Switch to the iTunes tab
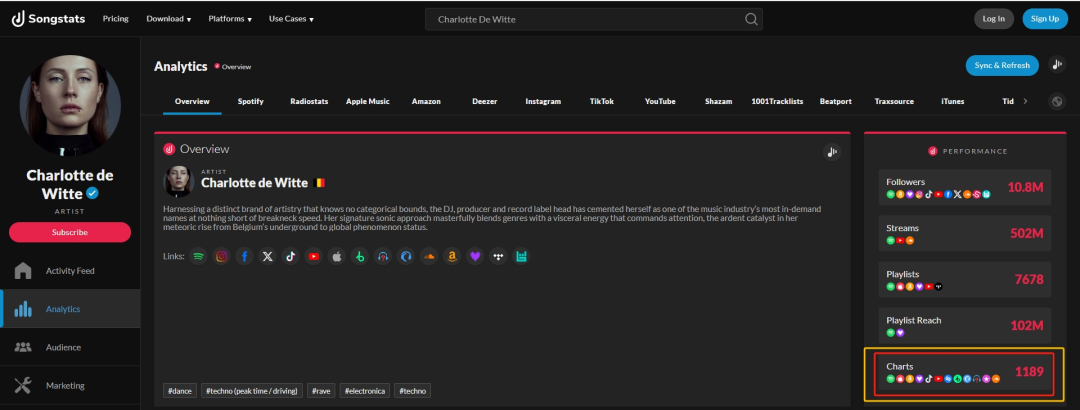The width and height of the screenshot is (1080, 410). pyautogui.click(x=953, y=101)
